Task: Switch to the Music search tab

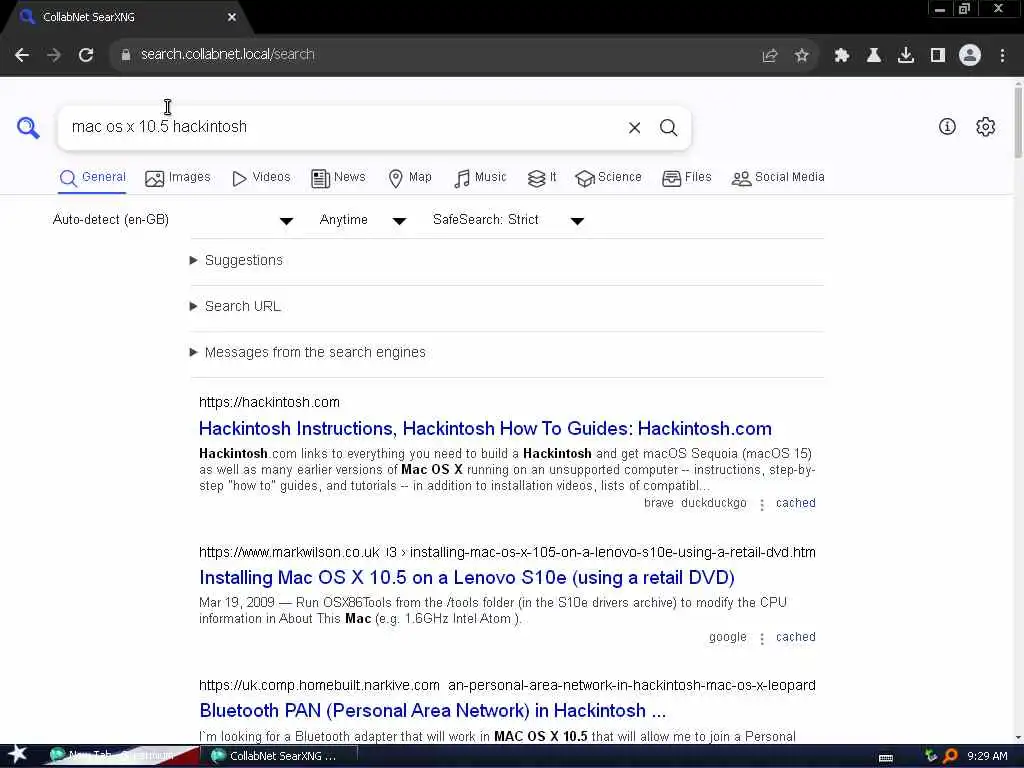Action: click(480, 178)
